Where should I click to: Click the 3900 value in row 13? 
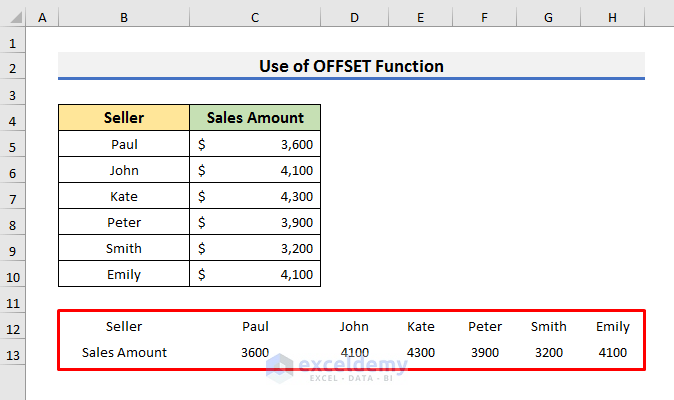[485, 352]
